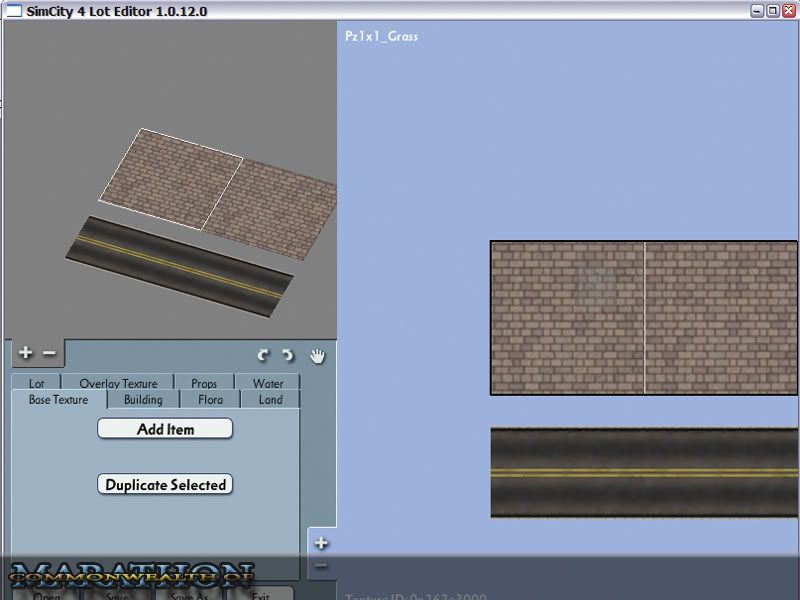This screenshot has width=800, height=600.
Task: Zoom out the 3D lot preview
Action: pos(49,353)
